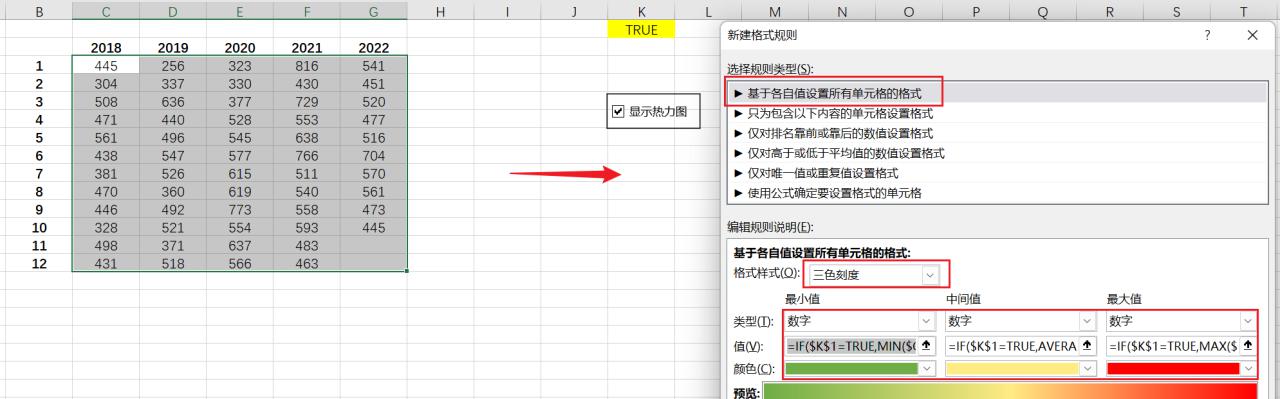Close the 新建格式规则 dialog

tap(1252, 35)
